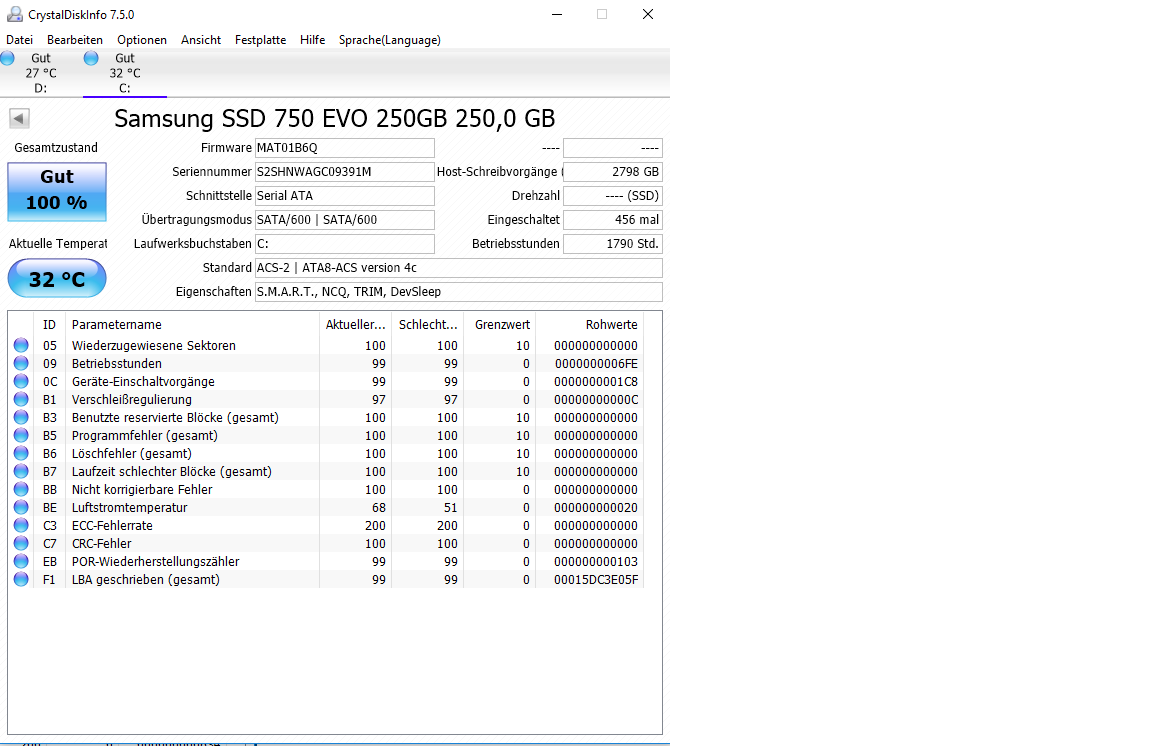1152x746 pixels.
Task: Click the Grenzwert column header
Action: 500,324
